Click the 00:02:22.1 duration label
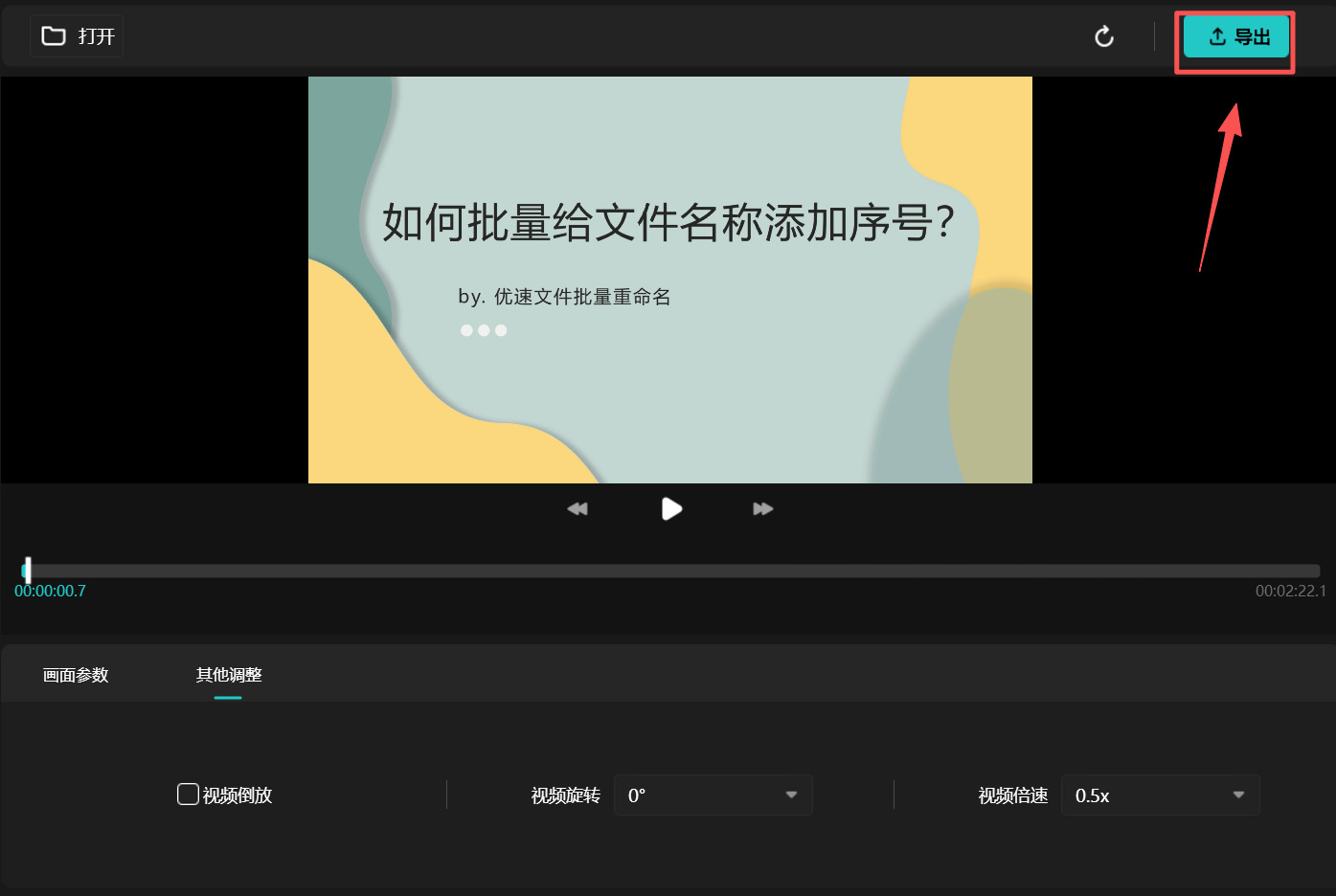This screenshot has width=1336, height=896. click(x=1290, y=591)
